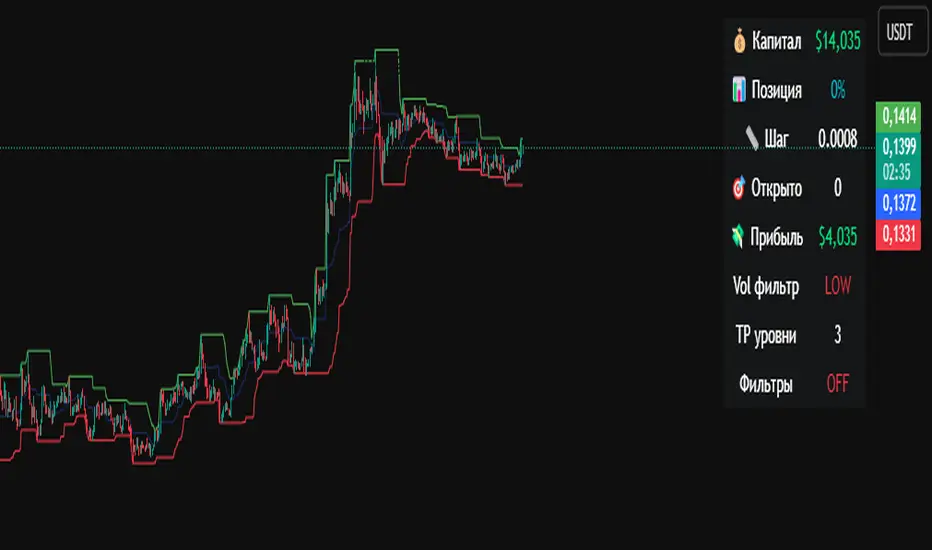Click the $4,035 profit value
Viewport: 932px width, 550px height.
(x=837, y=237)
